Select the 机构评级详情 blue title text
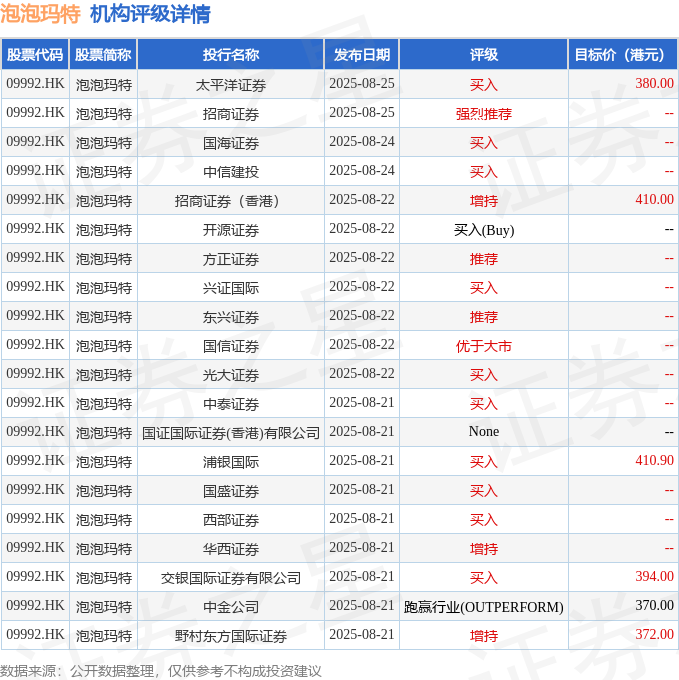Viewport: 679px width, 680px height. pos(150,13)
